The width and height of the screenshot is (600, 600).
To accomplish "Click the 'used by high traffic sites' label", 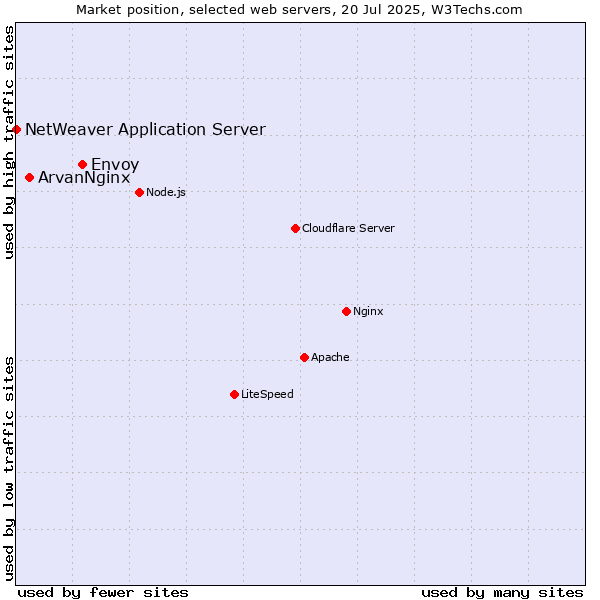I will coord(8,142).
